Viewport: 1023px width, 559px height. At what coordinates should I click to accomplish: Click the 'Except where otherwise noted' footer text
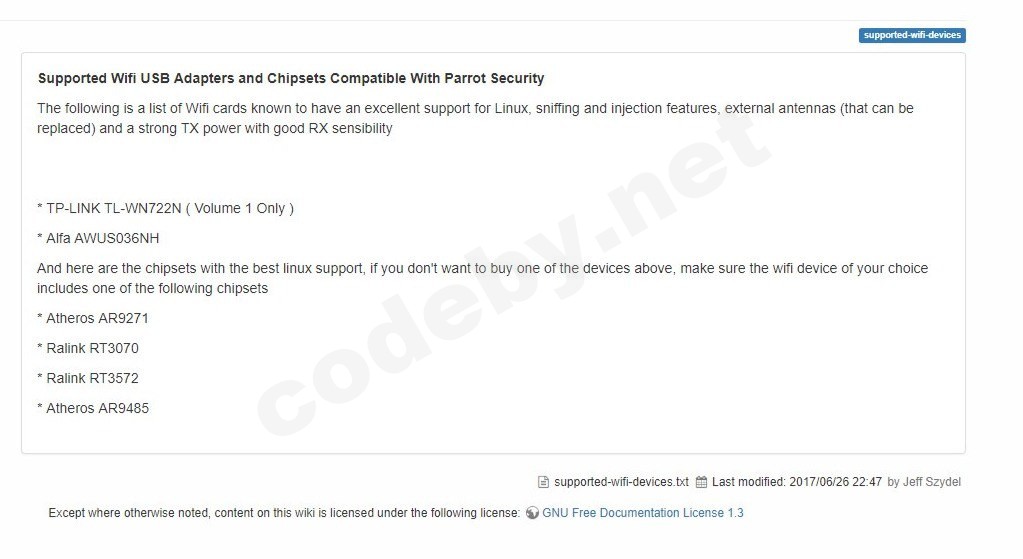pyautogui.click(x=284, y=513)
